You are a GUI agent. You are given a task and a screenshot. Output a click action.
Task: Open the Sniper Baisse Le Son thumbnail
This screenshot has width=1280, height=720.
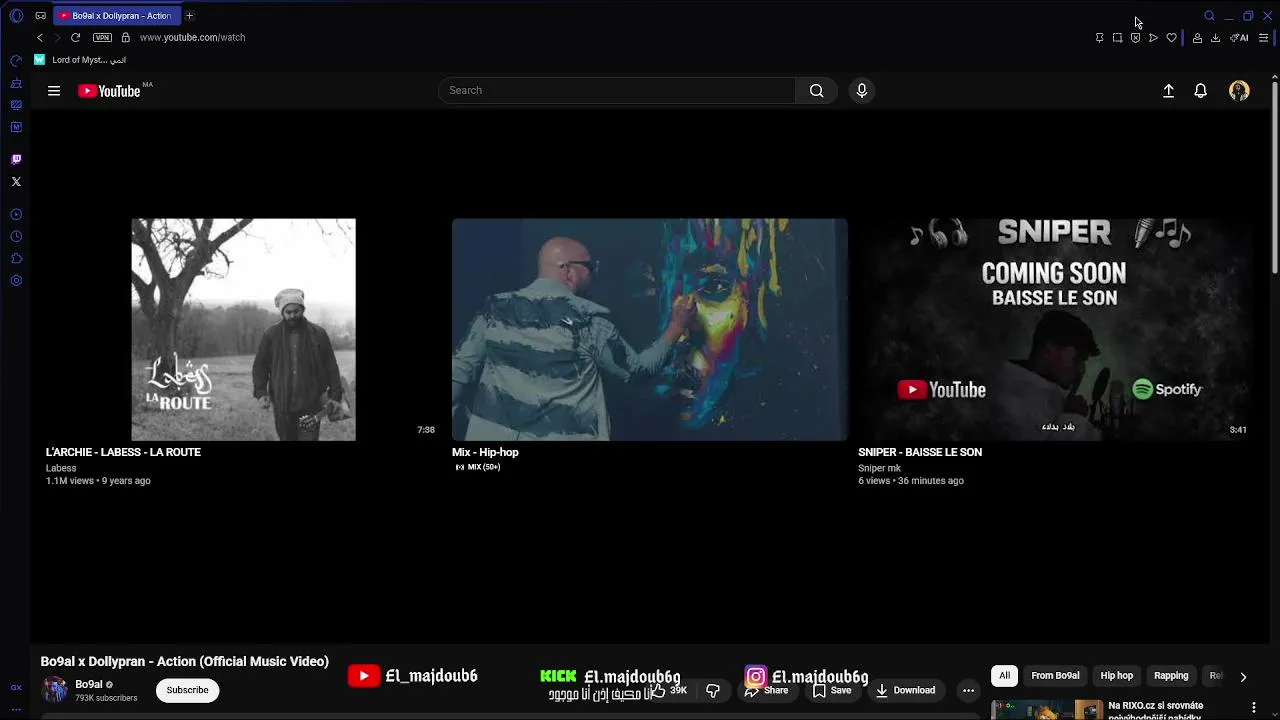[1055, 329]
